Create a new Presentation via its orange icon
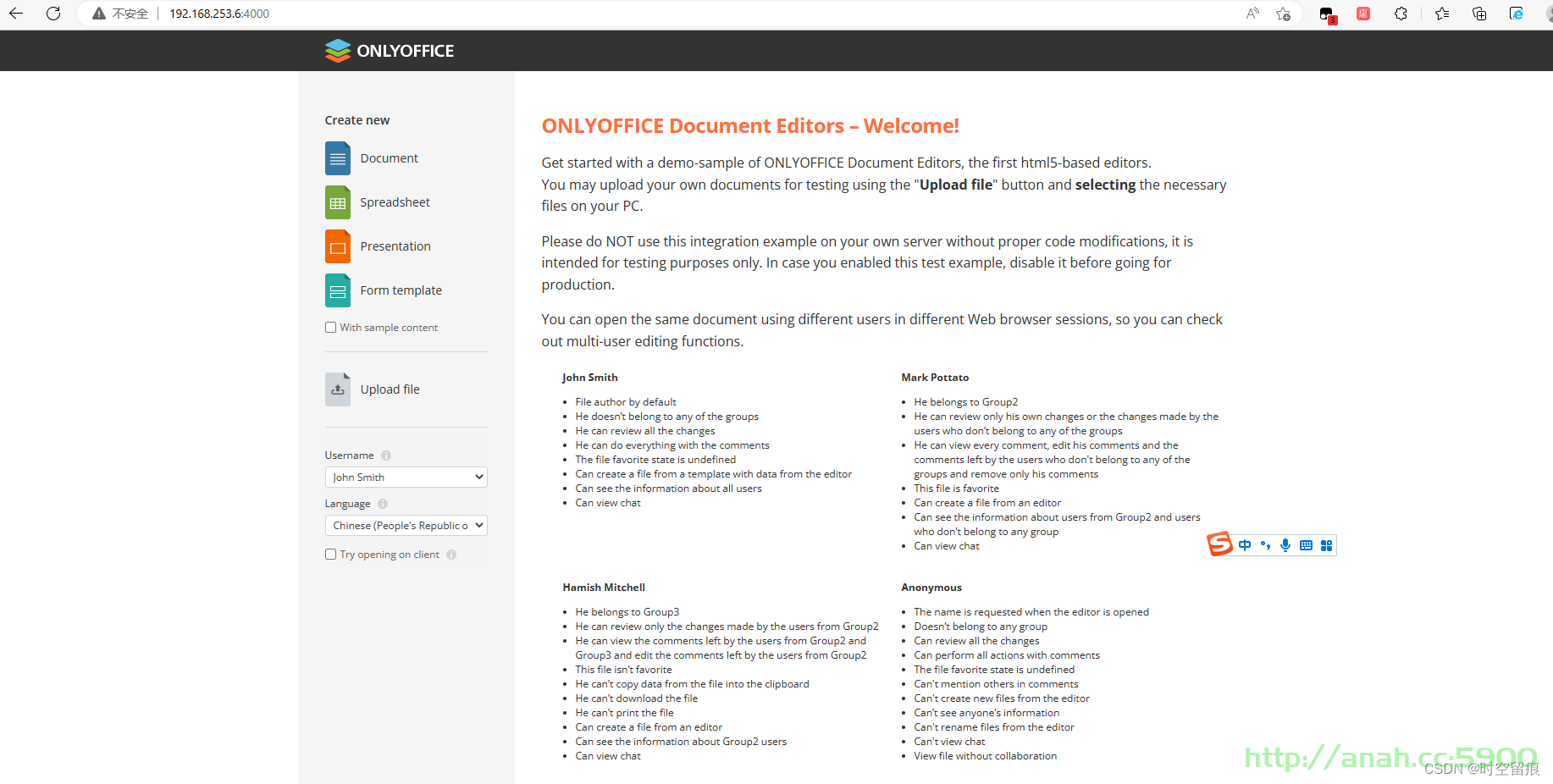This screenshot has height=784, width=1553. point(338,246)
